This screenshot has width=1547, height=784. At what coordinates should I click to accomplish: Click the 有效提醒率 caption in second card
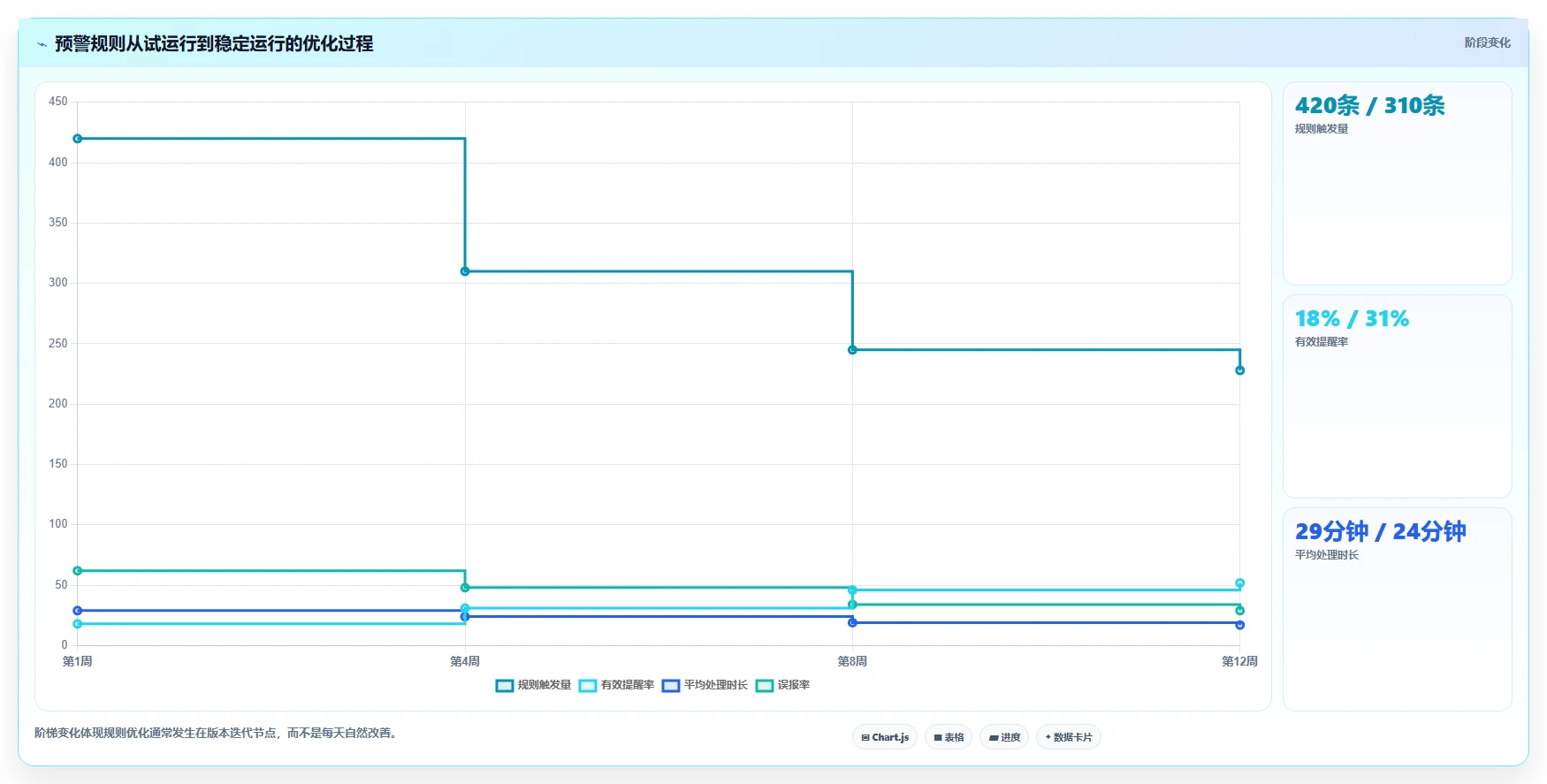coord(1322,342)
